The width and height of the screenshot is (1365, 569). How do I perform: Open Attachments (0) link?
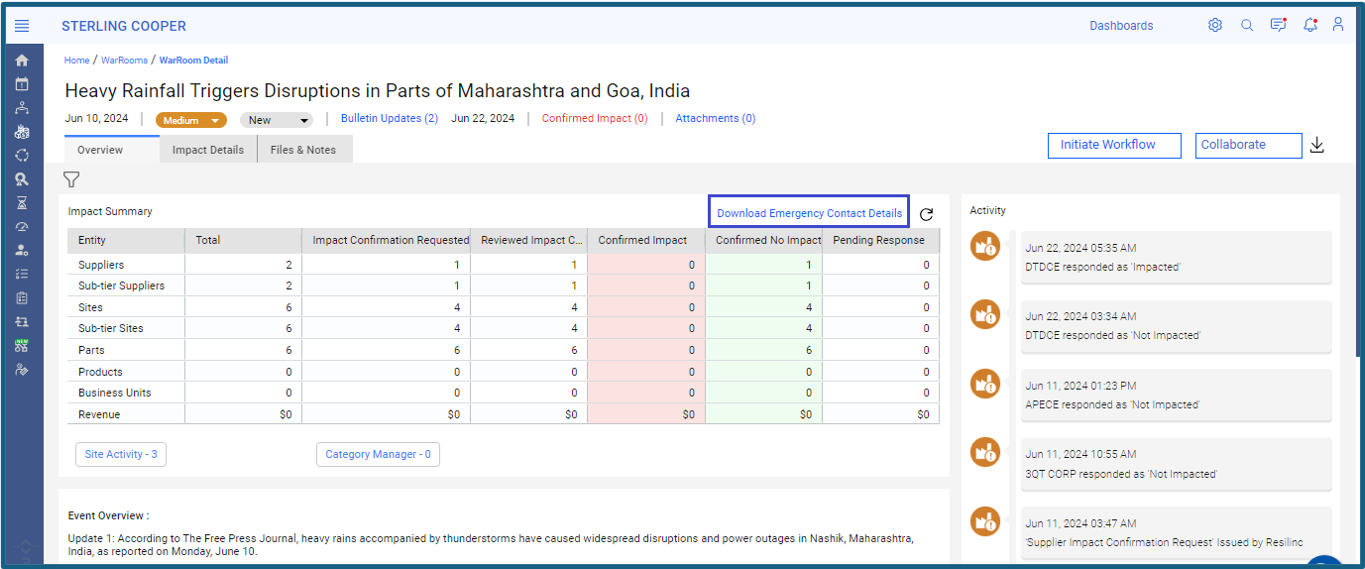coord(715,118)
